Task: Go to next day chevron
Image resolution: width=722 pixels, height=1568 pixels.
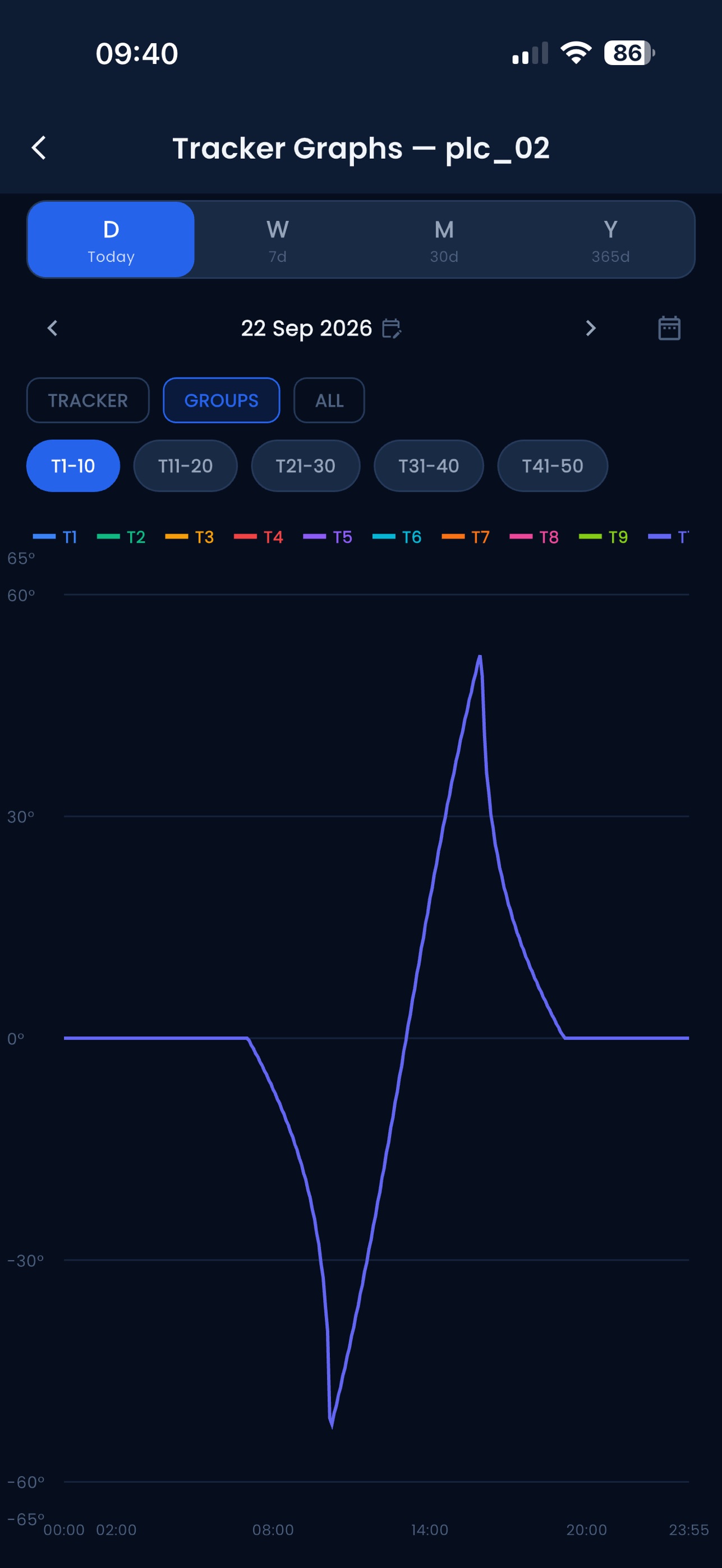Action: pos(591,328)
